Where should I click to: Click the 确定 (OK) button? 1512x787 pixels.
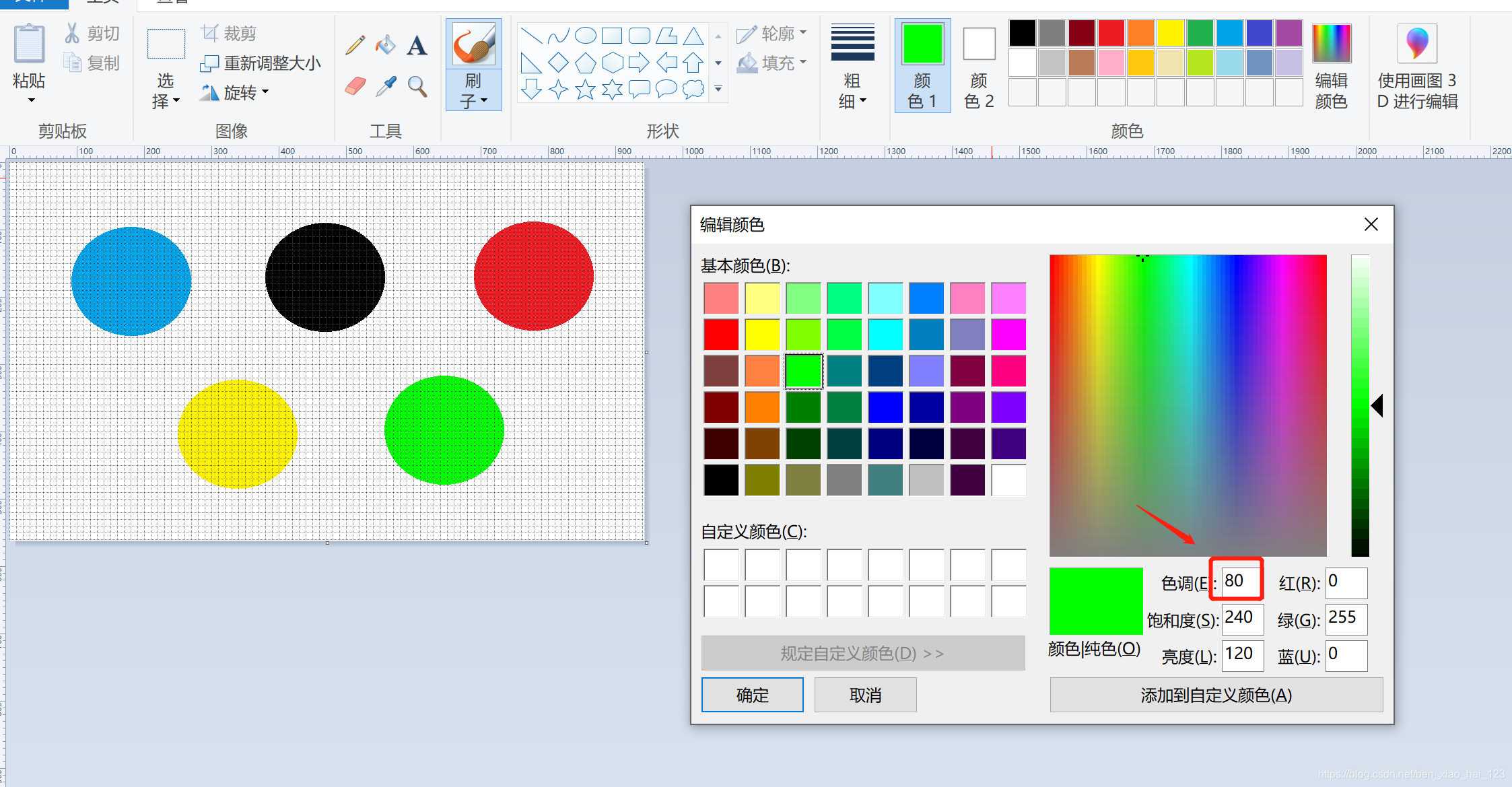click(752, 695)
